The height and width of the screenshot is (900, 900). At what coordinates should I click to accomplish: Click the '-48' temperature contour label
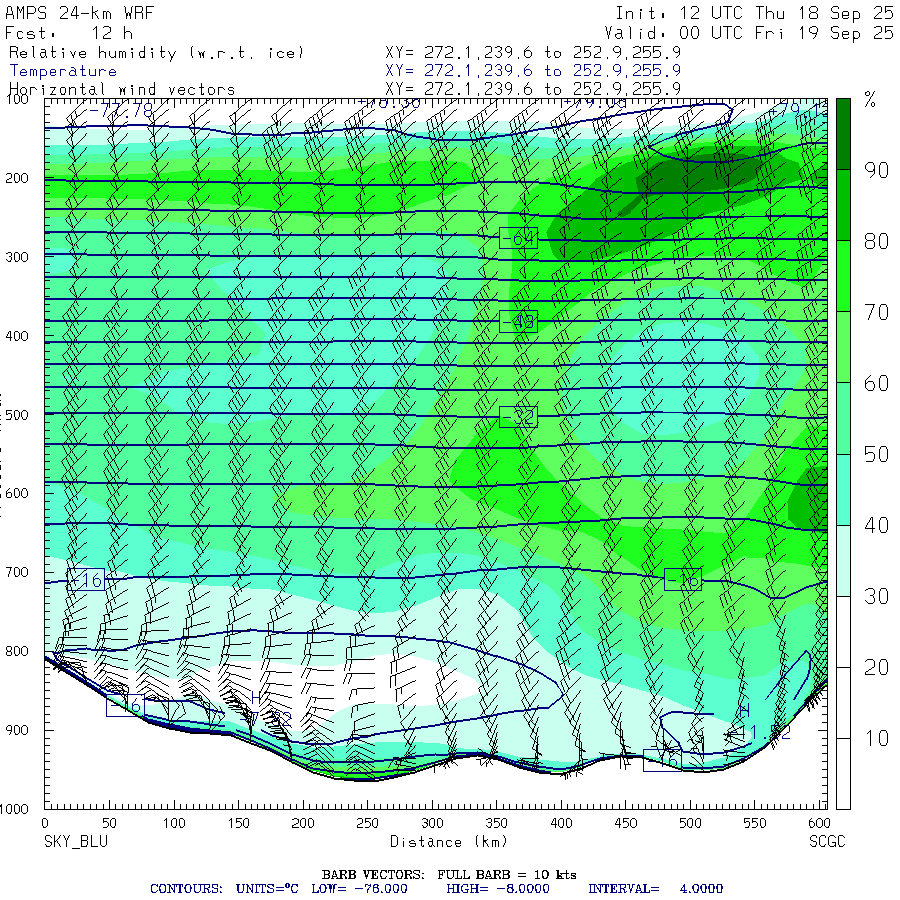pyautogui.click(x=518, y=321)
